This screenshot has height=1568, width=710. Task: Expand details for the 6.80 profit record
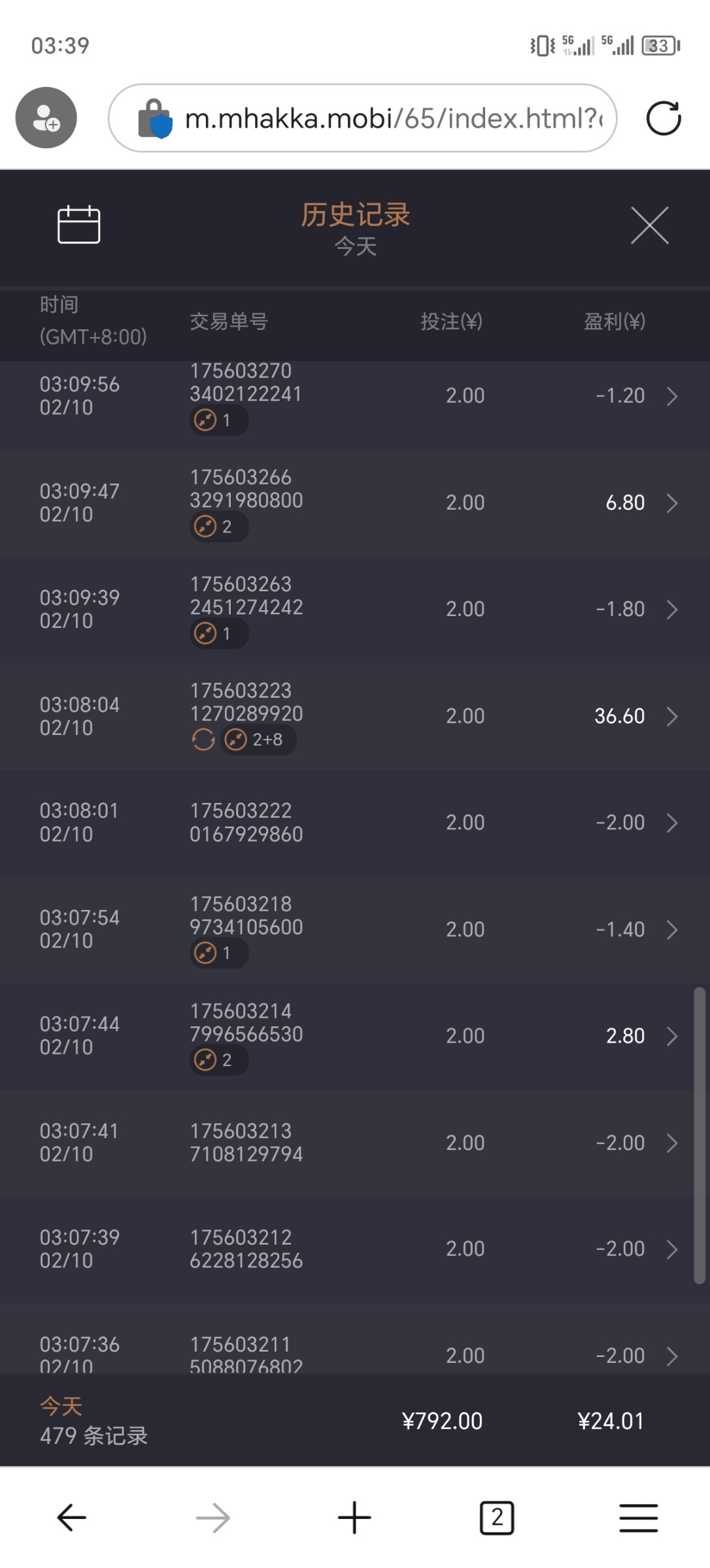672,503
